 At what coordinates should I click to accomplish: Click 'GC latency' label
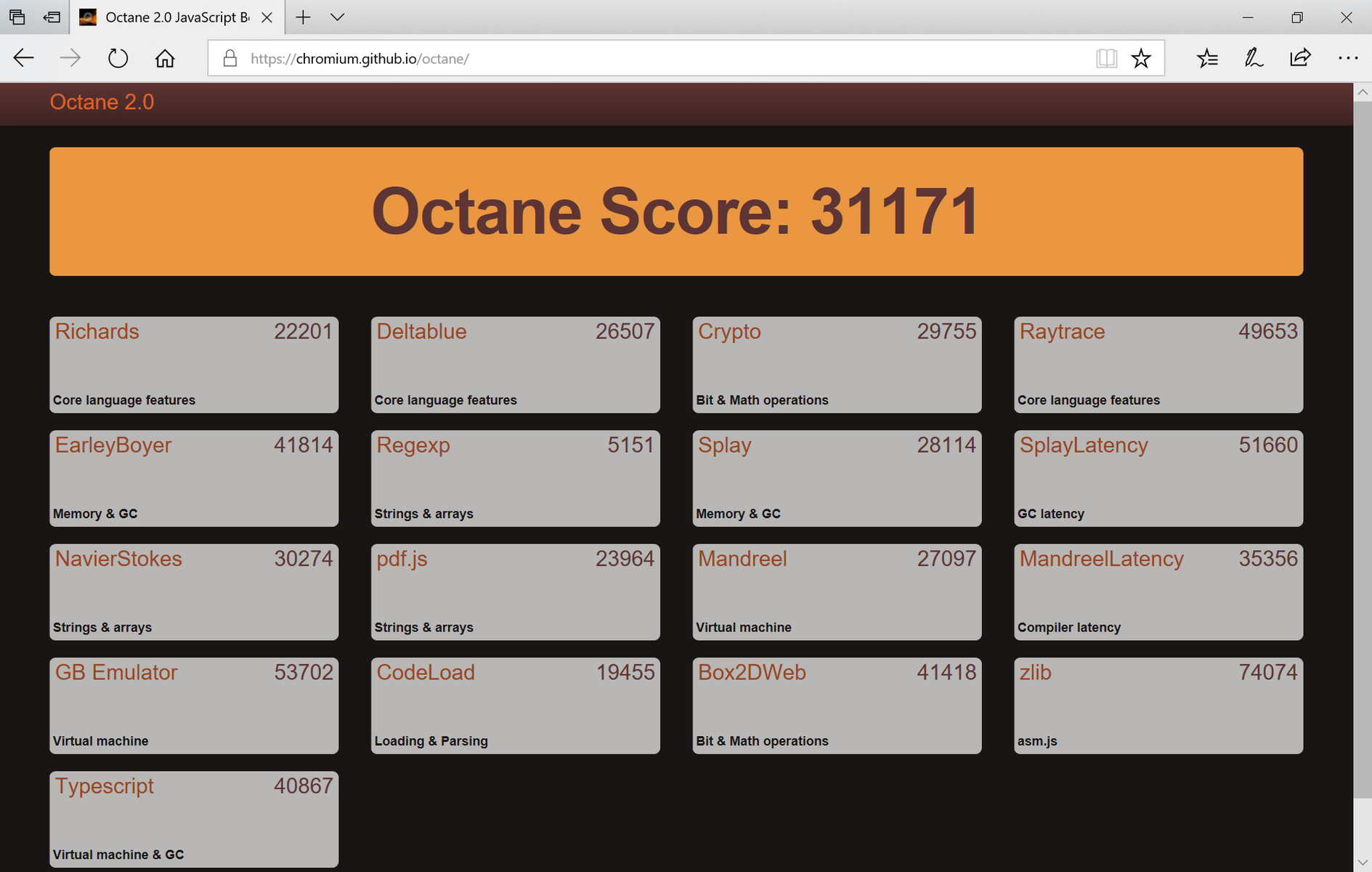tap(1051, 514)
